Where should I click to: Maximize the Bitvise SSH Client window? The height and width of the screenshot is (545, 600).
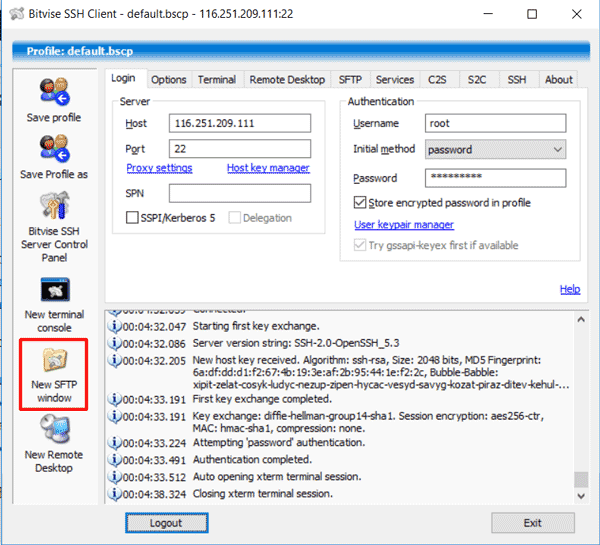coord(532,14)
